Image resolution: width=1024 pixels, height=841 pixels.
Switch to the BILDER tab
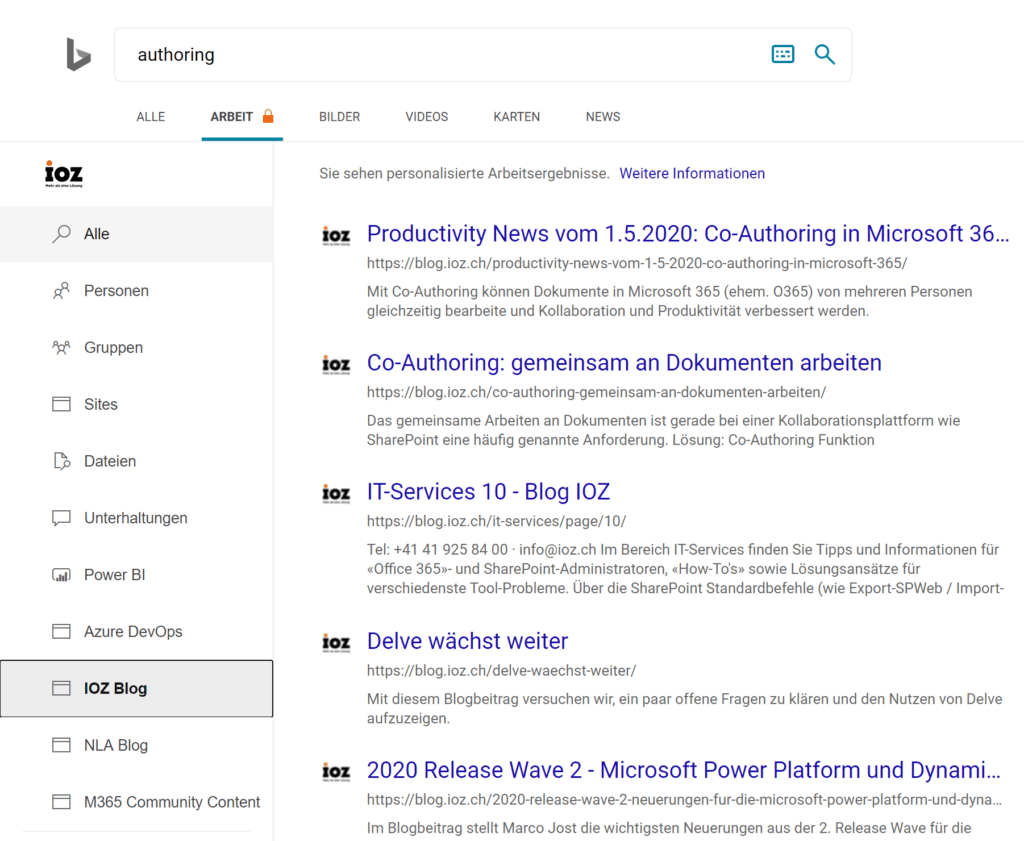coord(340,117)
